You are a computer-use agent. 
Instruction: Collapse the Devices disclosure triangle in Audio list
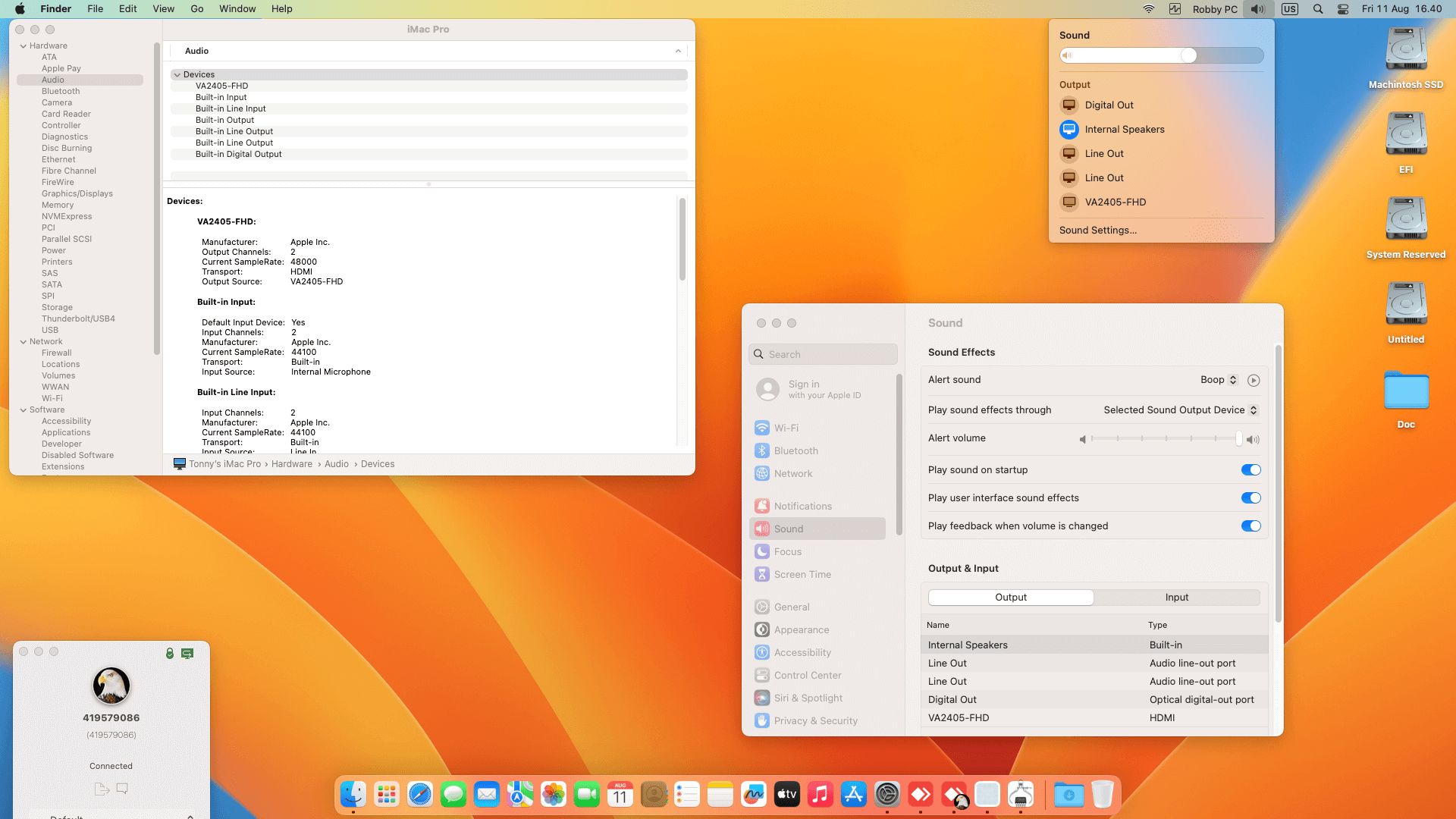coord(177,75)
